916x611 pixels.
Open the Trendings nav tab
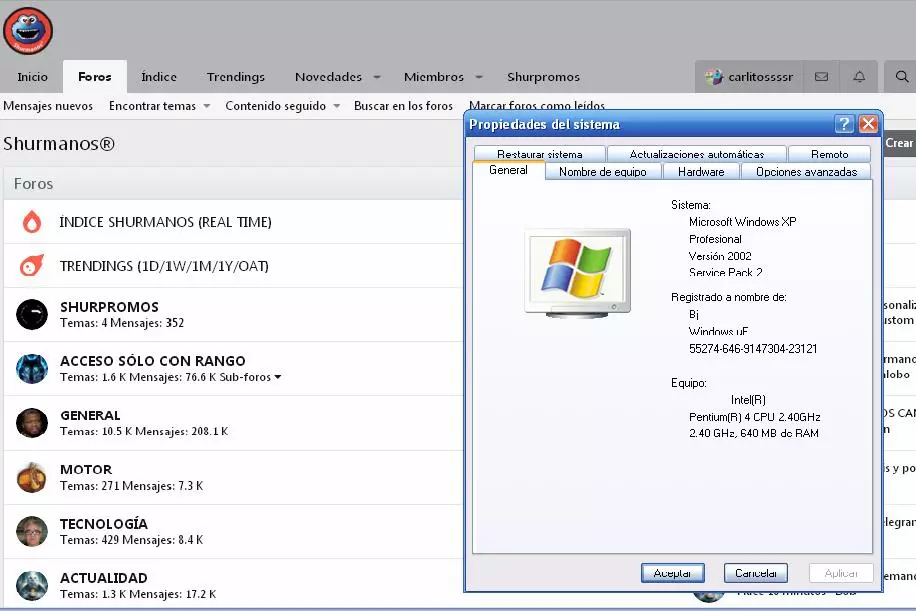pyautogui.click(x=236, y=77)
